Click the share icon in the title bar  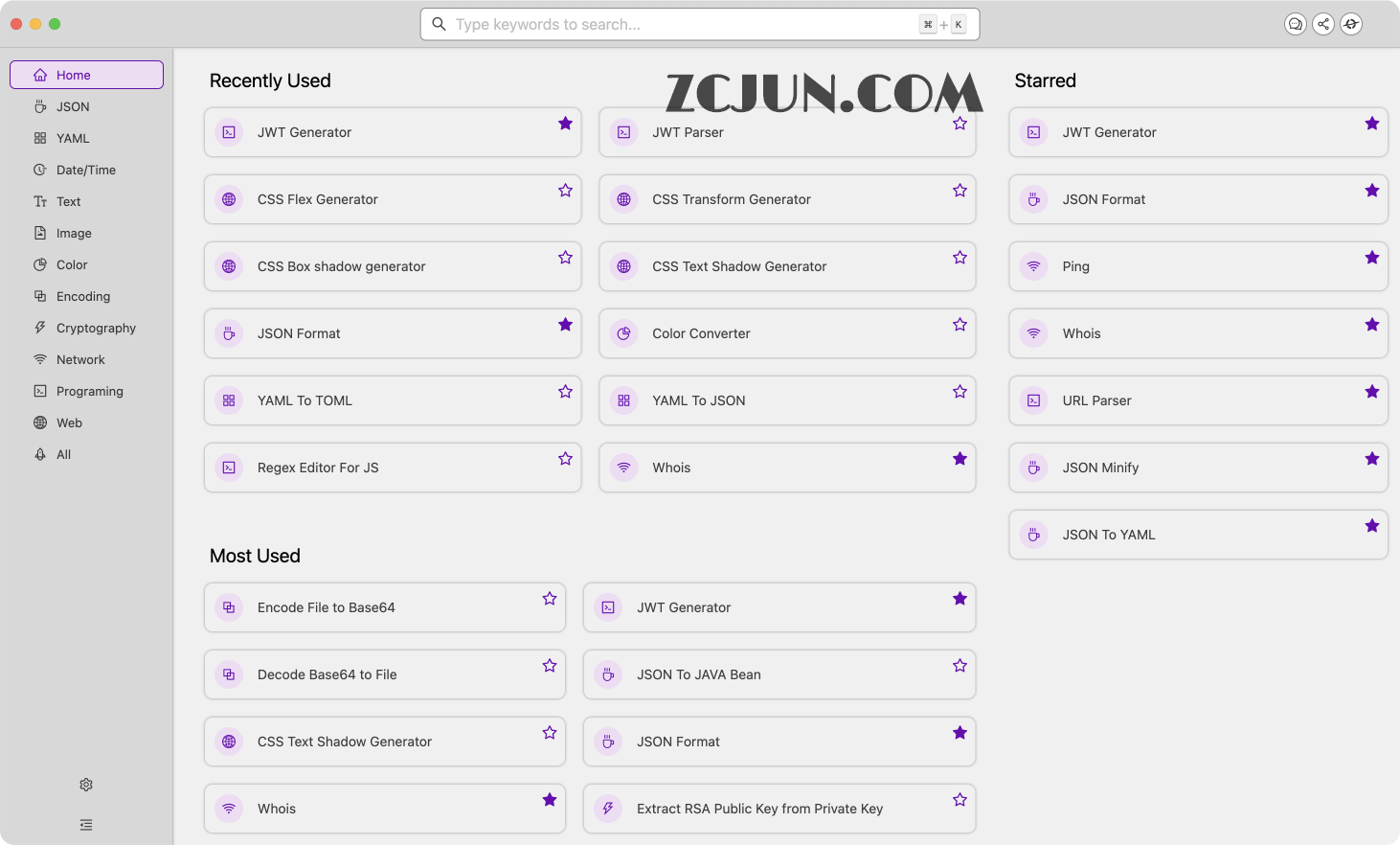(1322, 24)
